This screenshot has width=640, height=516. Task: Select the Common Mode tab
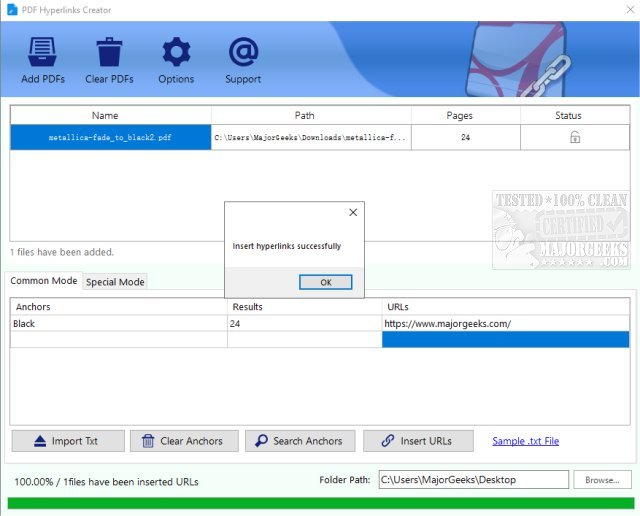coord(44,281)
